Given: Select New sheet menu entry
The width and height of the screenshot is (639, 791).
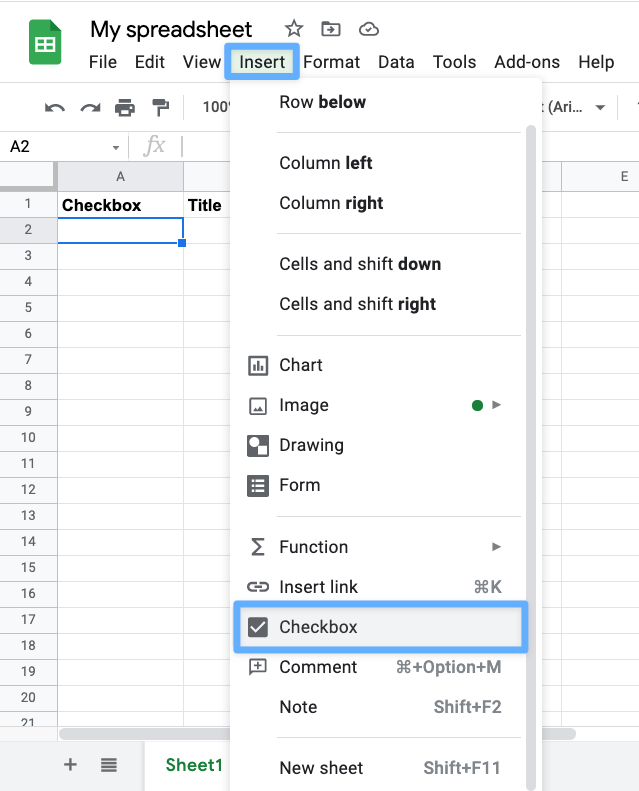Looking at the screenshot, I should coord(376,768).
